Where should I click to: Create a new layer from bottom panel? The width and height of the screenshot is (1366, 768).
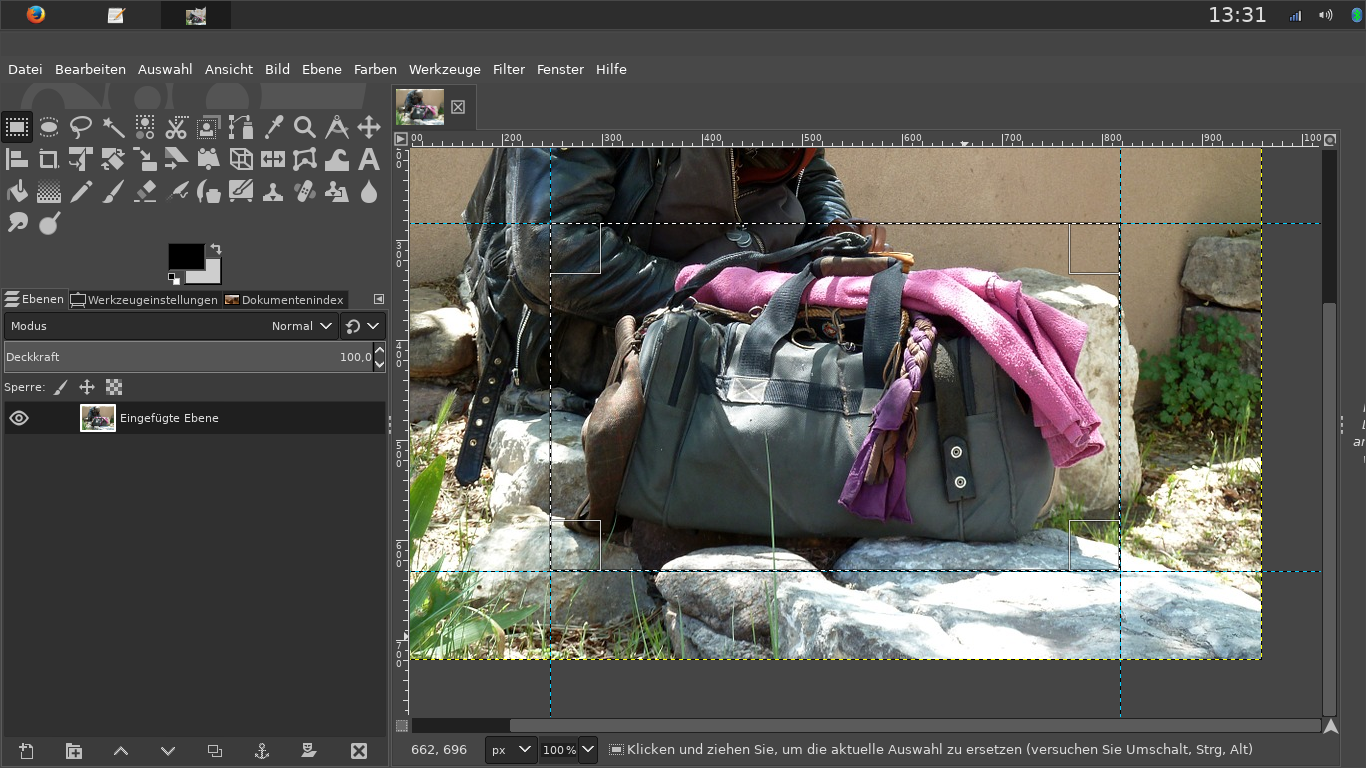click(x=26, y=751)
